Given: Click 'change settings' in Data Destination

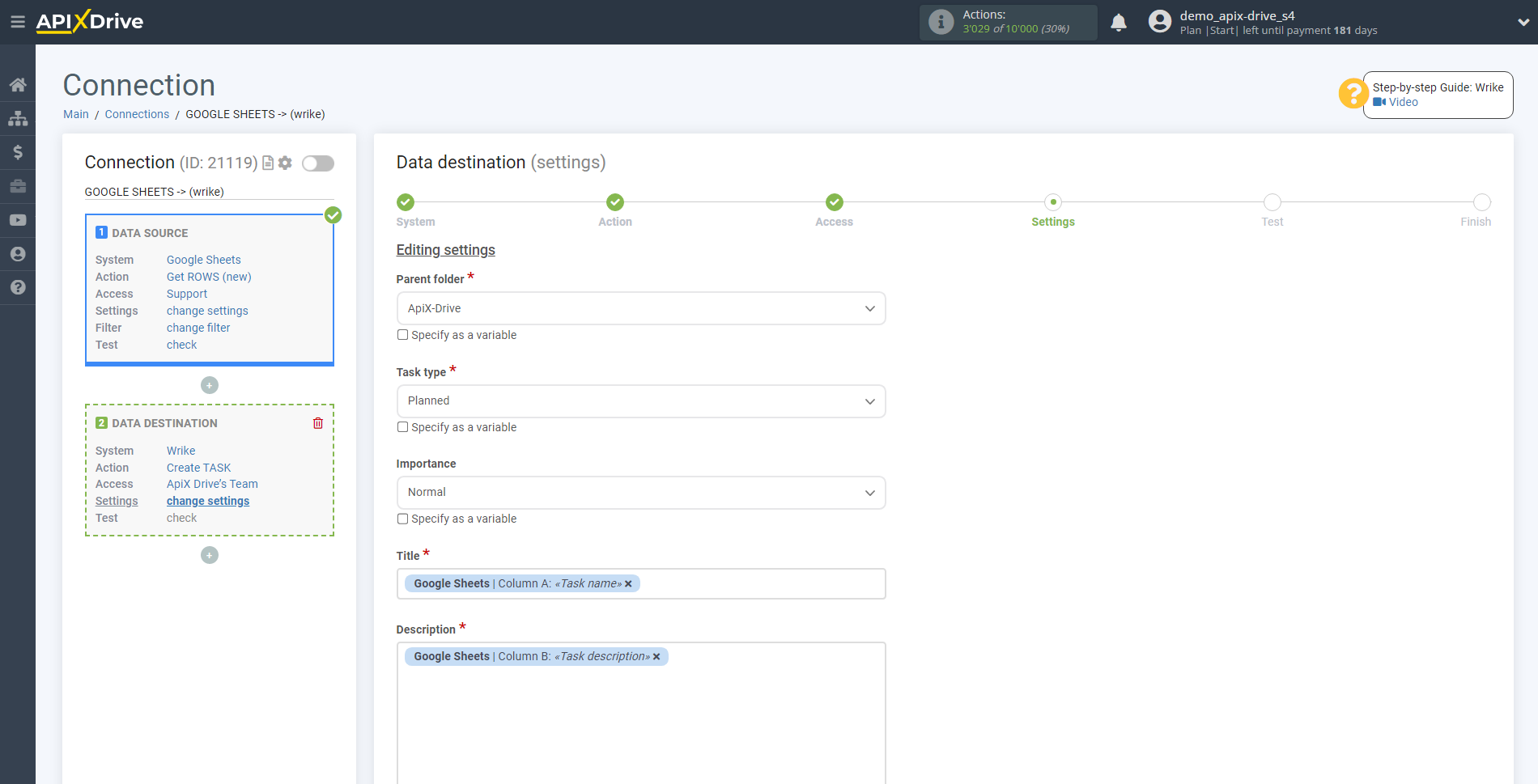Looking at the screenshot, I should 208,501.
